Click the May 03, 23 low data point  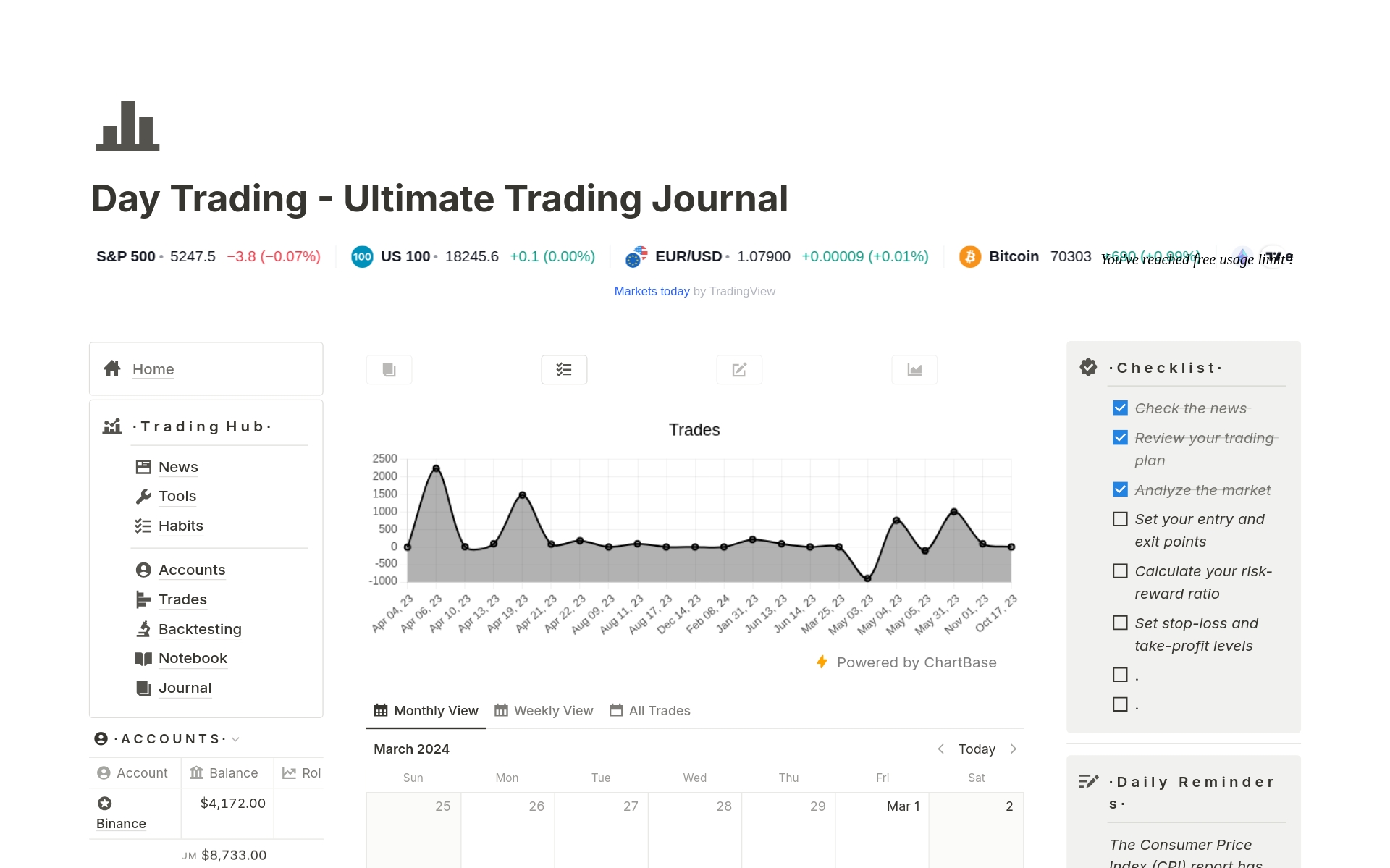[x=867, y=578]
